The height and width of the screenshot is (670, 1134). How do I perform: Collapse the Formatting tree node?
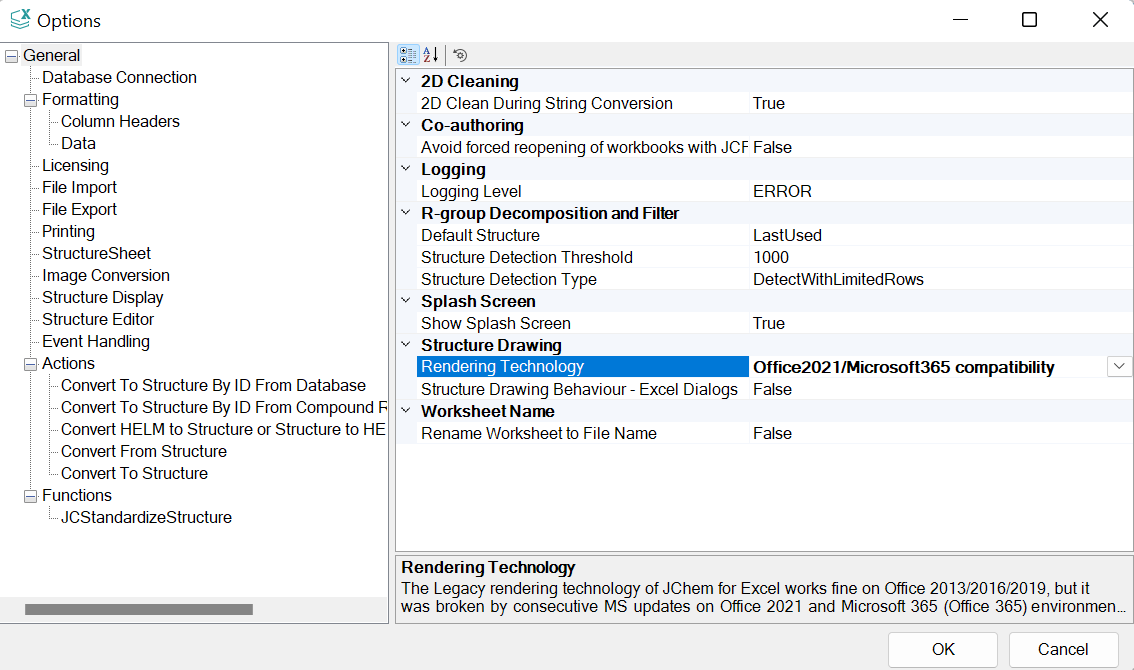(x=30, y=100)
